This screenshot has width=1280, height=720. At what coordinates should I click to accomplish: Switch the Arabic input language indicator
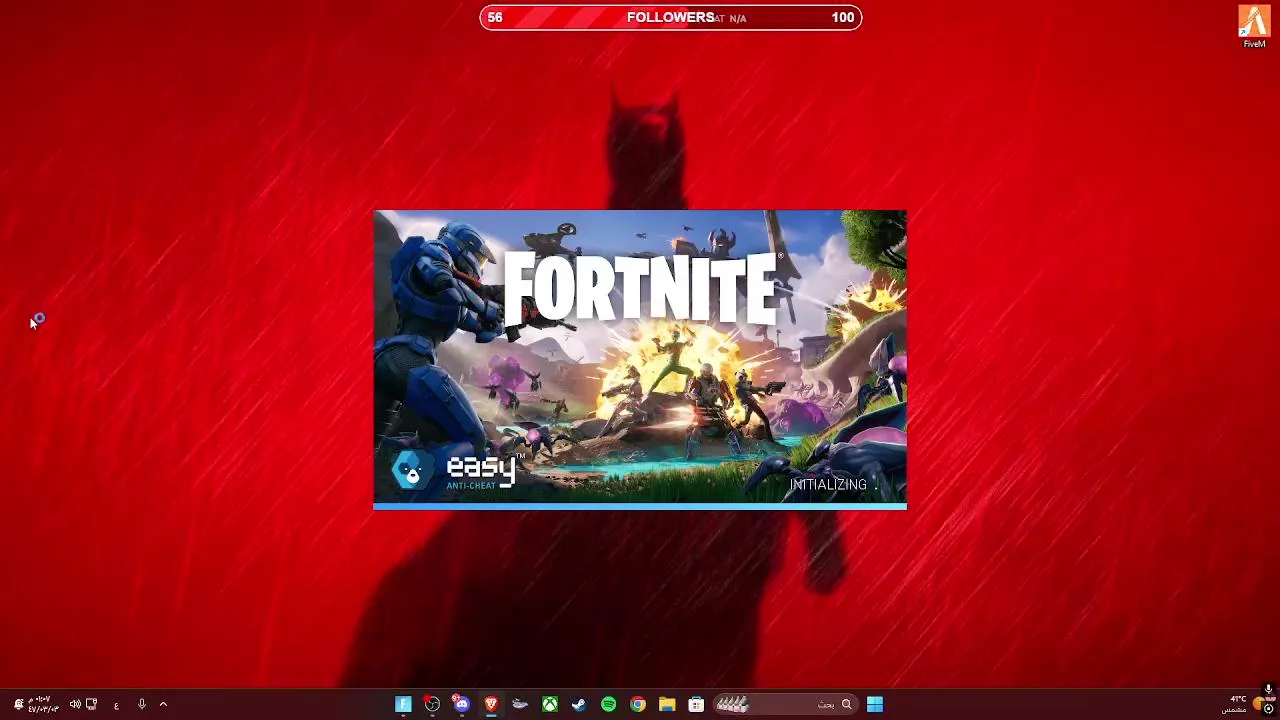[116, 705]
